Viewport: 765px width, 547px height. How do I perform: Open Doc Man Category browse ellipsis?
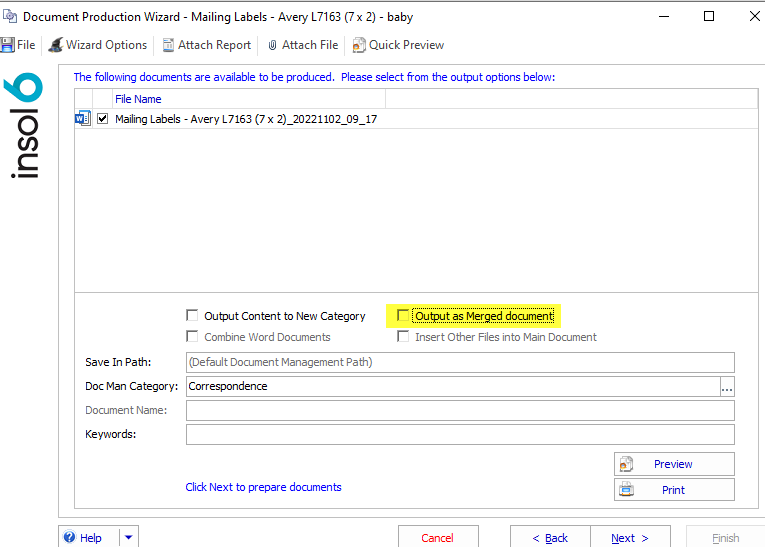(x=727, y=387)
